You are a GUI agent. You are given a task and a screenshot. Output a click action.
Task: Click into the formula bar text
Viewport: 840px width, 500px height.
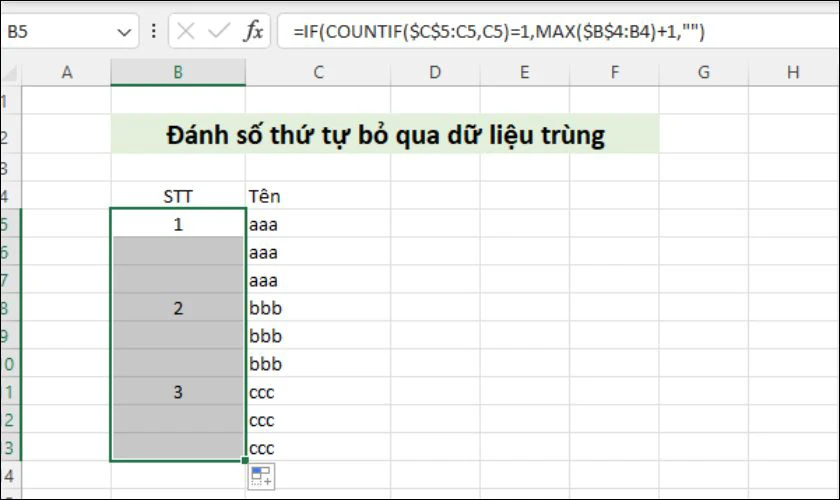pyautogui.click(x=498, y=32)
